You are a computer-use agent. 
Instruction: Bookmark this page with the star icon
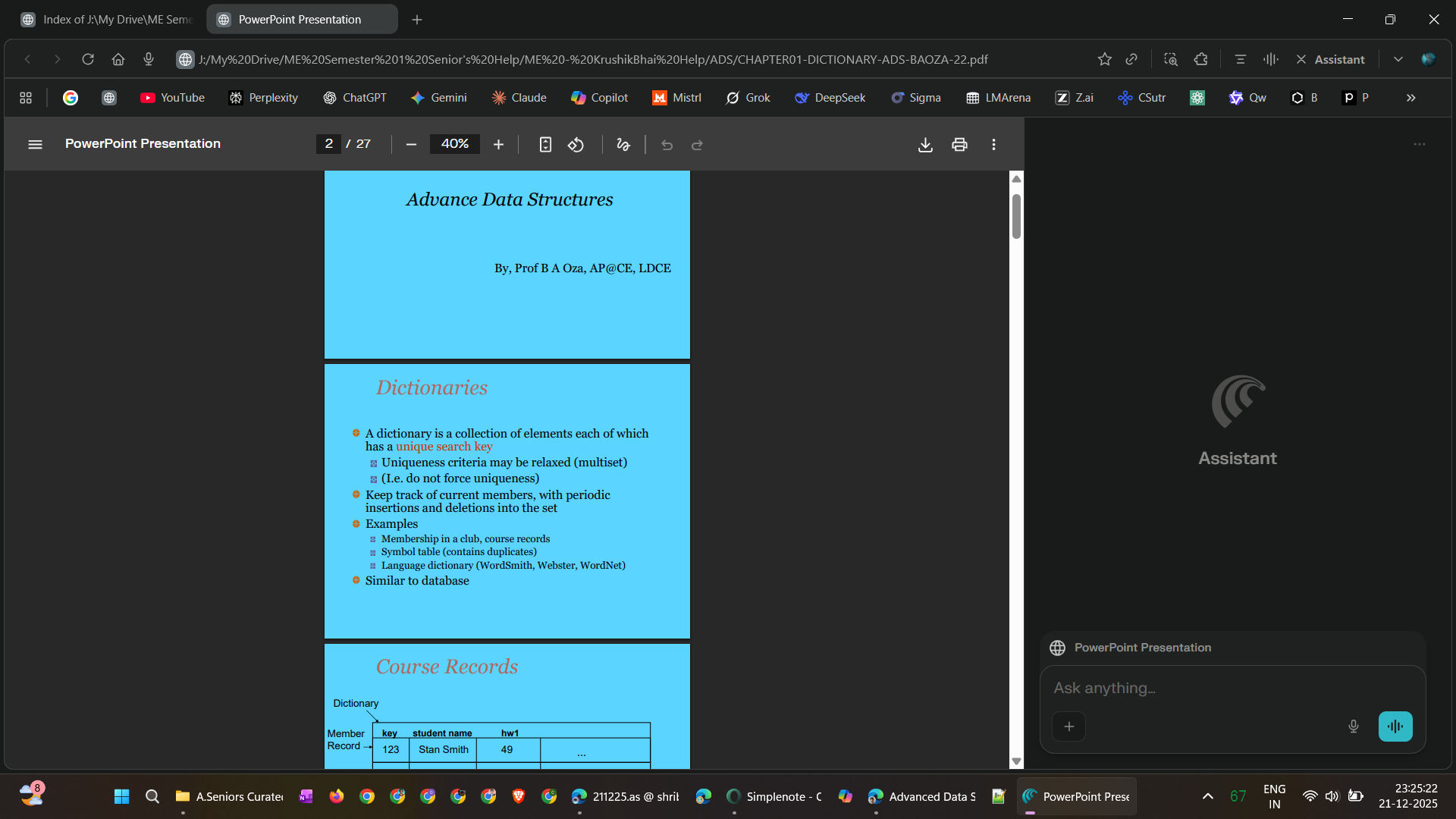coord(1104,59)
